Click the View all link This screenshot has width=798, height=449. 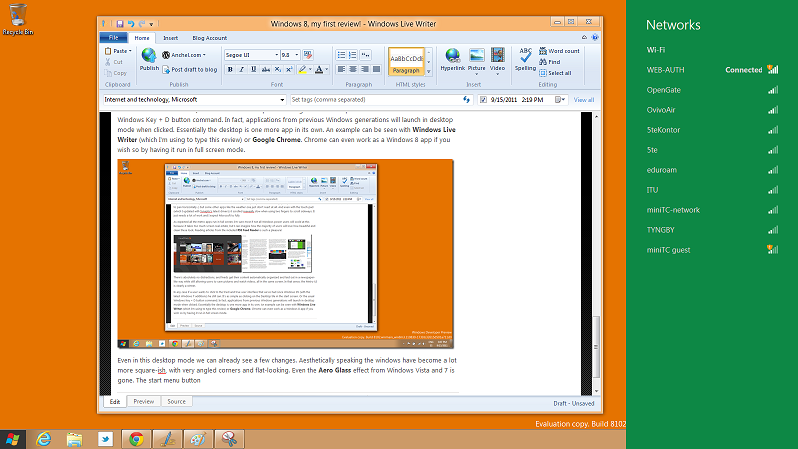pos(584,100)
